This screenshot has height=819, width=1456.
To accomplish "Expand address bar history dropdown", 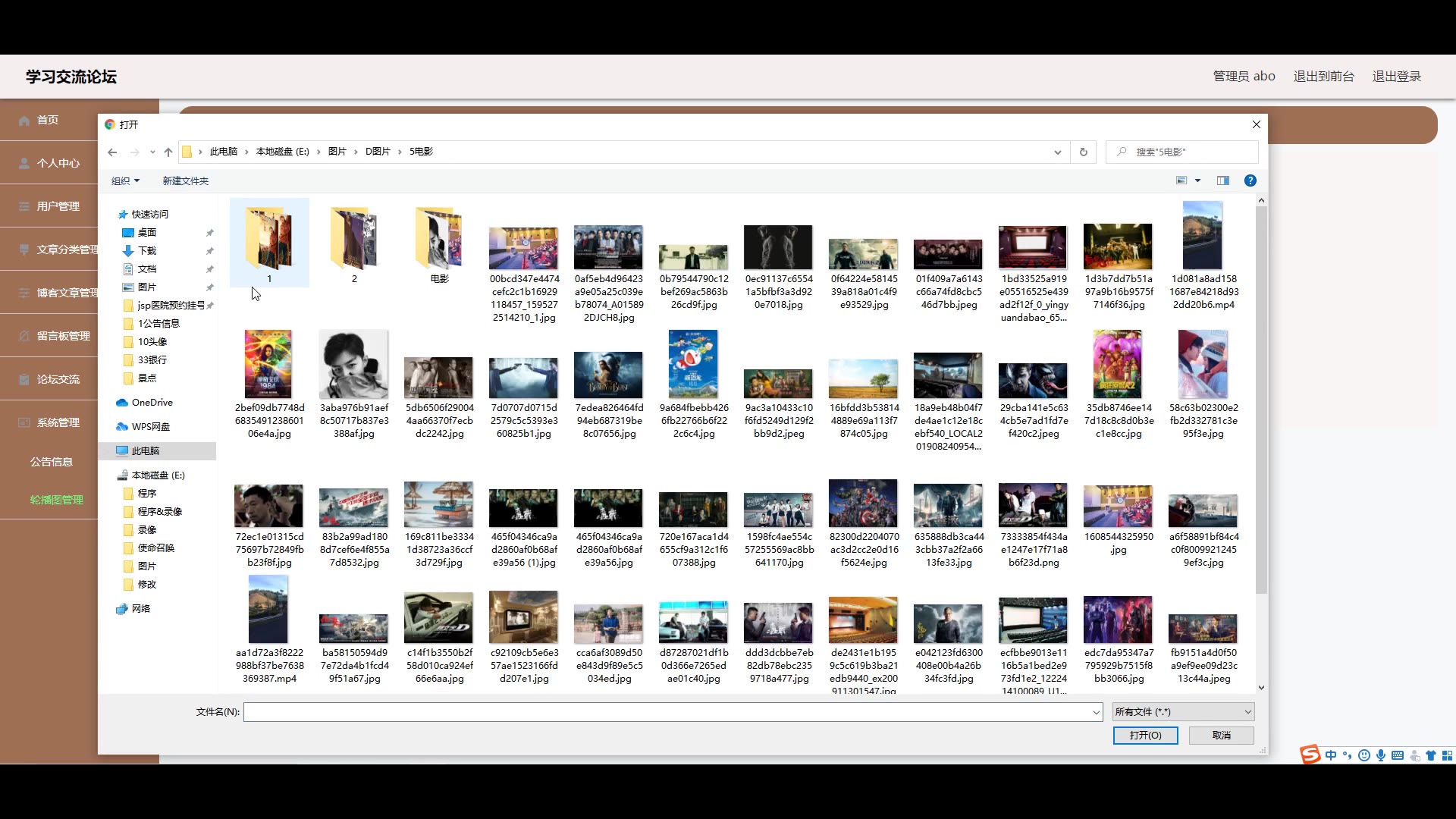I will point(1058,152).
